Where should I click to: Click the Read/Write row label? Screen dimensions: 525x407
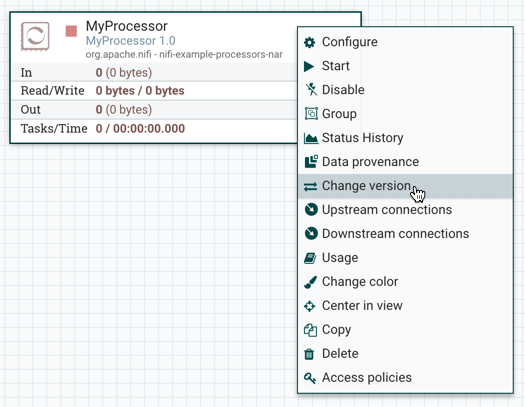[53, 91]
